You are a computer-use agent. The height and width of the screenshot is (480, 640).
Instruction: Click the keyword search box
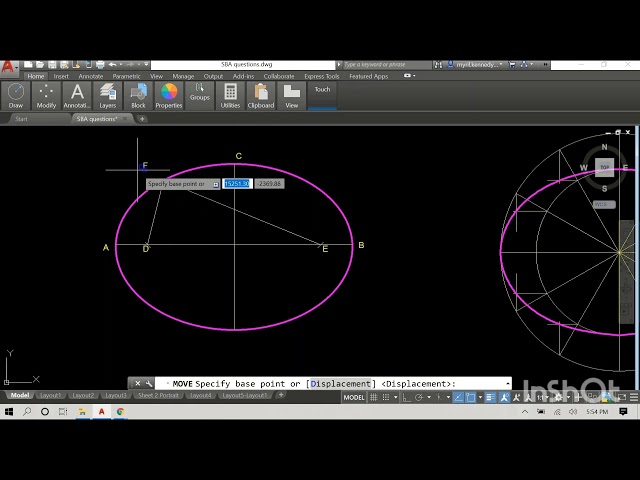click(x=387, y=64)
